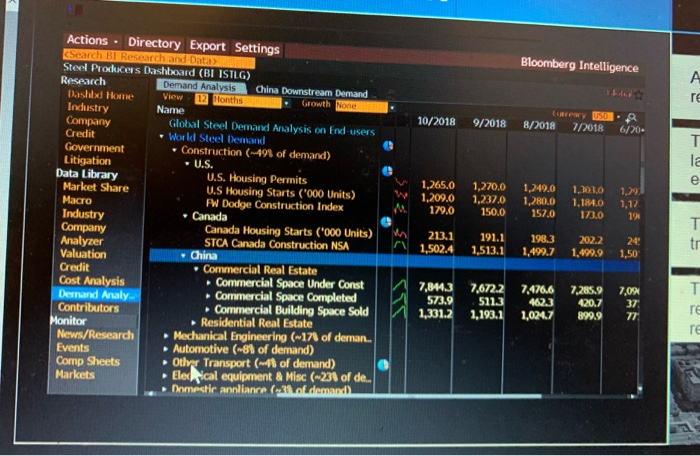700x456 pixels.
Task: Switch to the Demand Analysis tab
Action: click(199, 86)
